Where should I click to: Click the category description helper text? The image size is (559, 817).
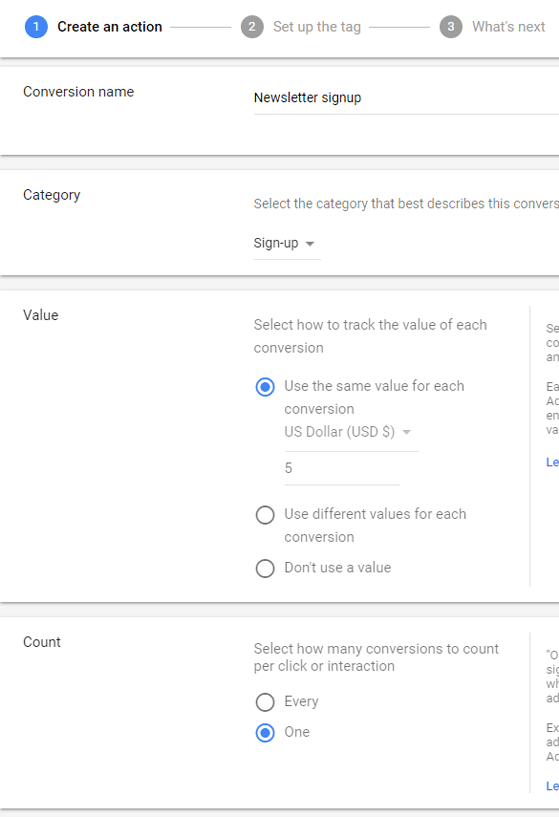[x=406, y=204]
